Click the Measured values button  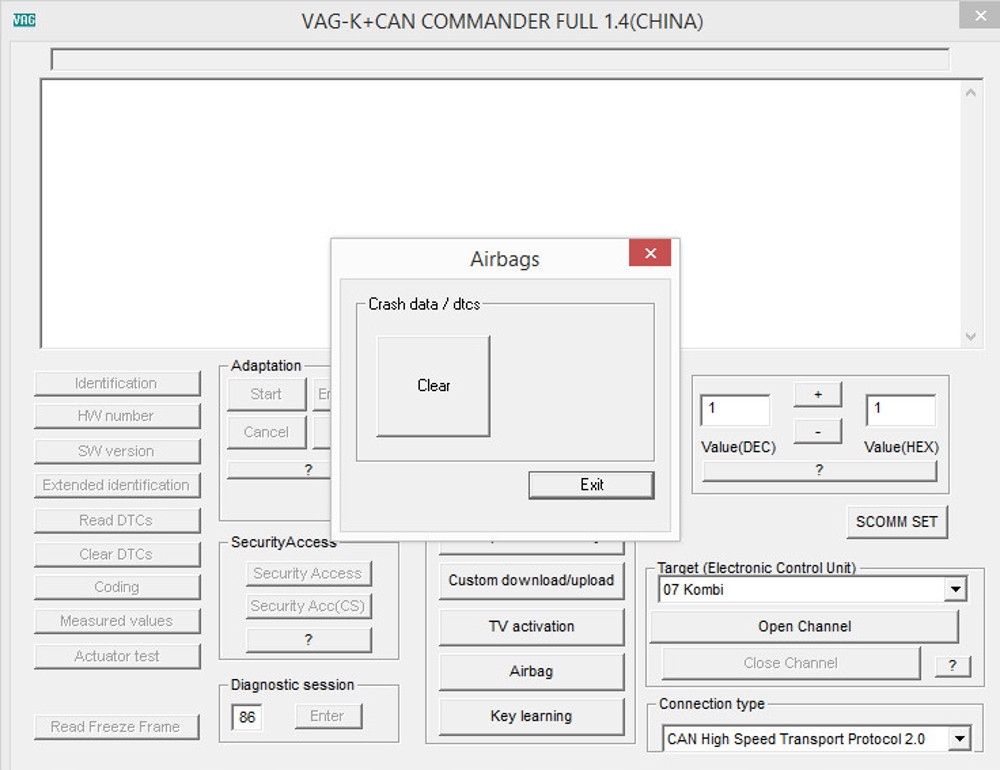point(117,621)
